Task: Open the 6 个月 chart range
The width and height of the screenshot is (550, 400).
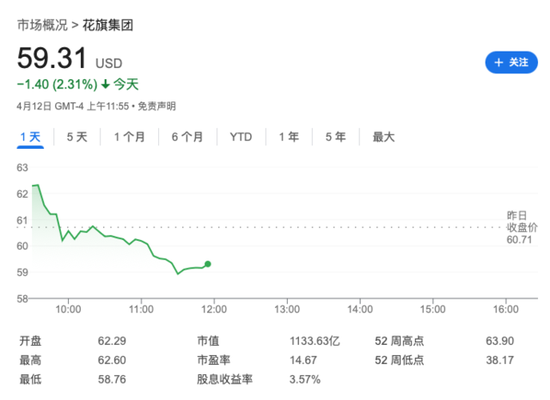Action: click(x=187, y=137)
